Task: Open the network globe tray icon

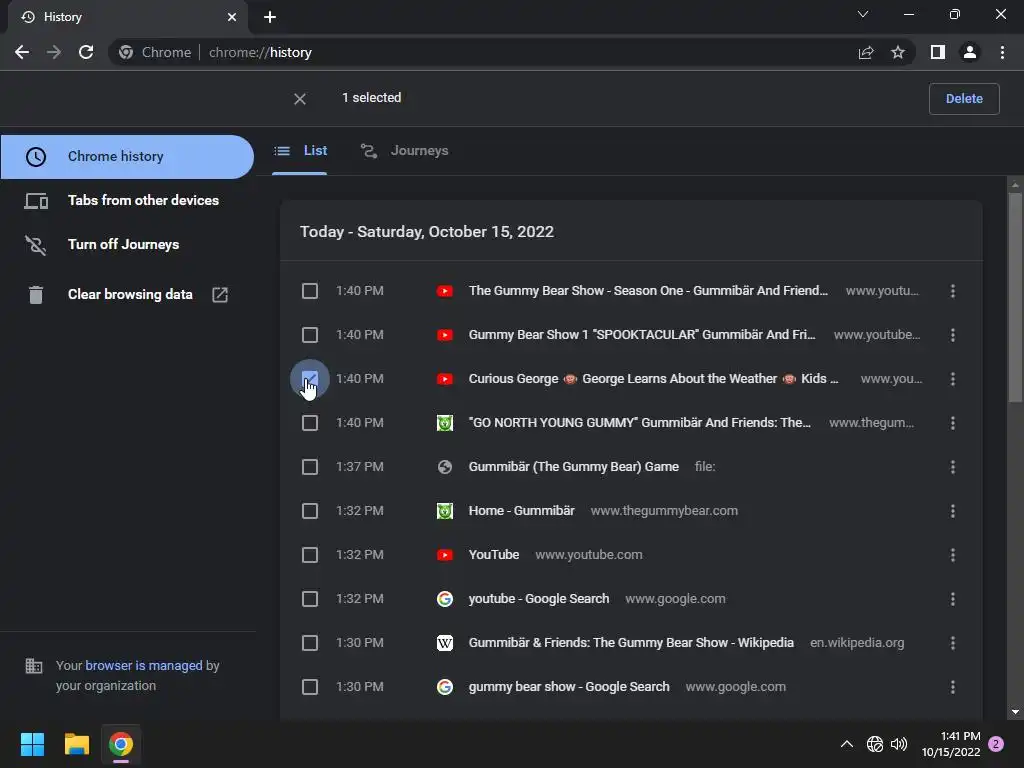Action: coord(874,744)
